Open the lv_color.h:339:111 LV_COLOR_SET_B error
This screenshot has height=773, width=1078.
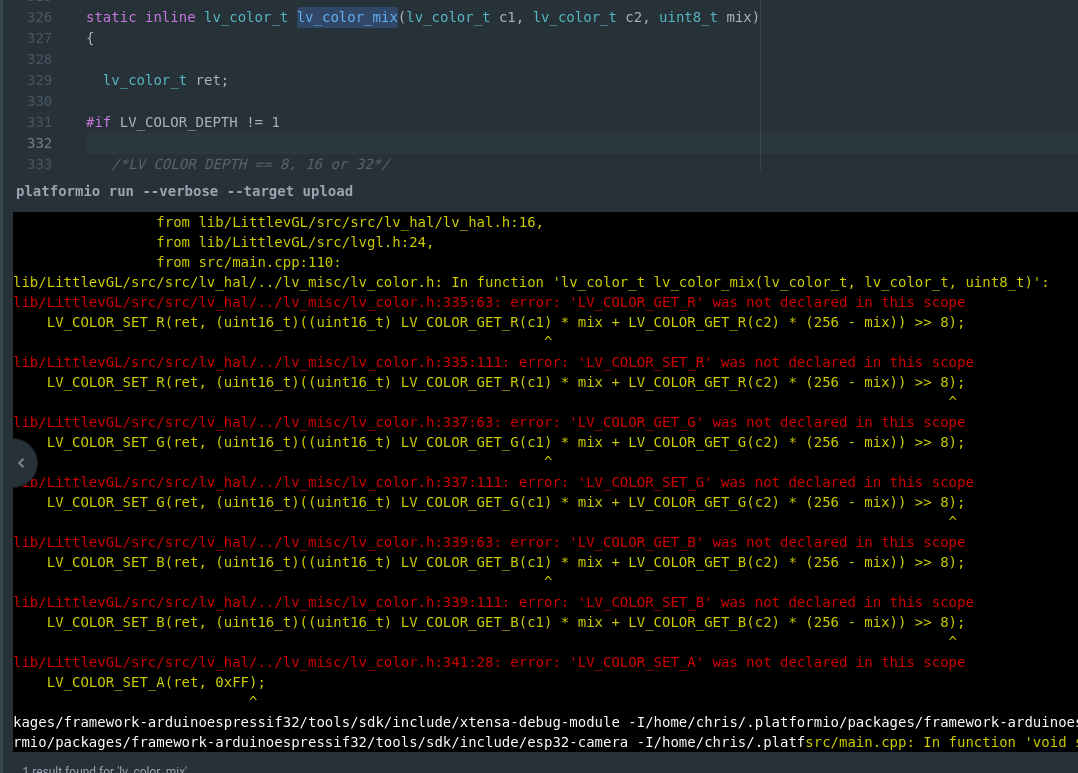494,602
